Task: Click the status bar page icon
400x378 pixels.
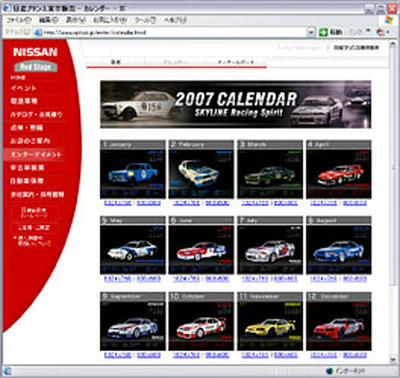Action: (7, 371)
